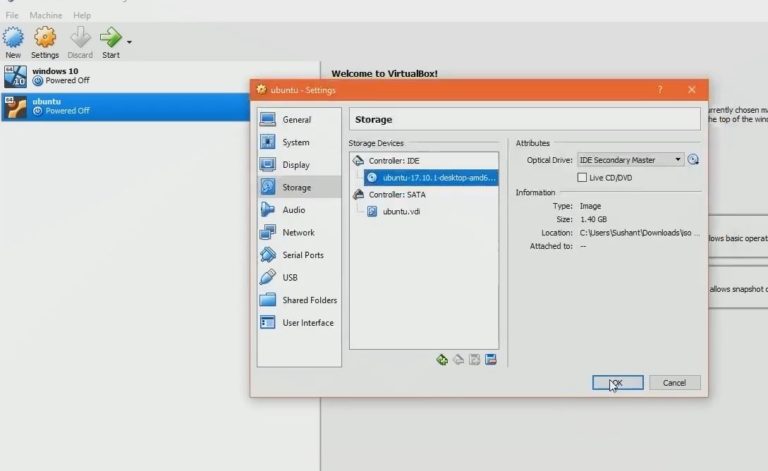This screenshot has width=768, height=471.
Task: Select the ubuntu-17.10.1-desktop ISO entry
Action: pos(431,178)
